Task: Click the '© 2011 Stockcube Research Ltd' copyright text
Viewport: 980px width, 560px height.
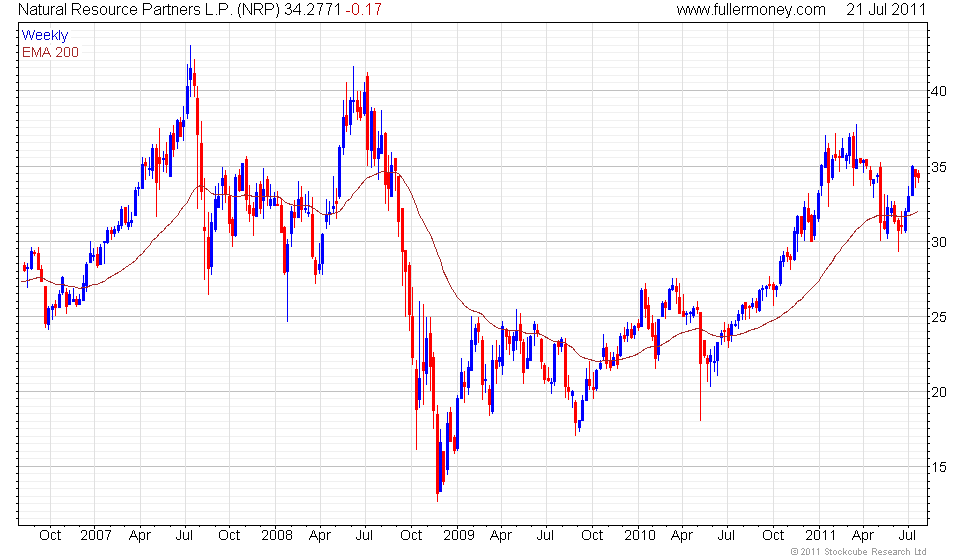Action: coord(858,551)
